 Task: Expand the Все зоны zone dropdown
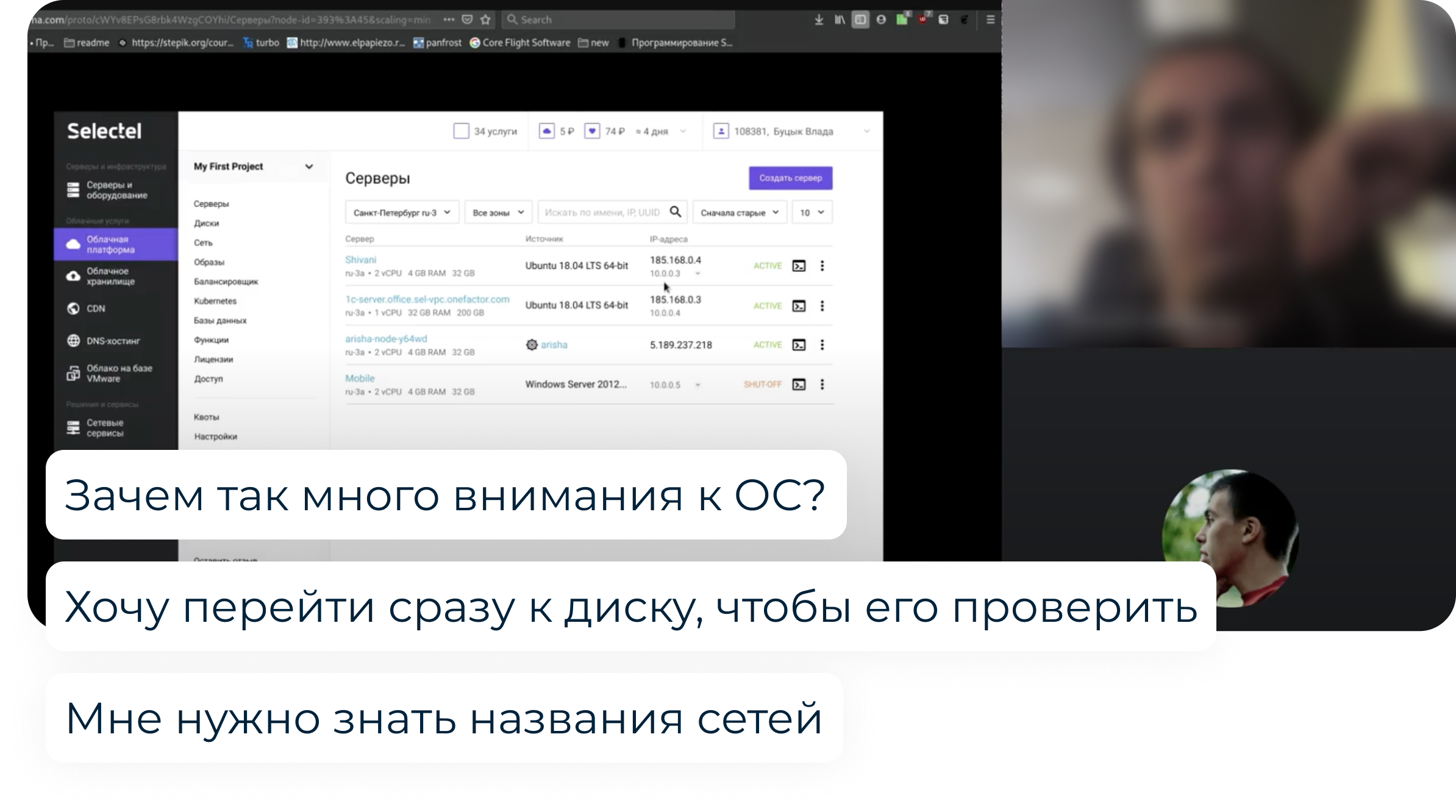pyautogui.click(x=498, y=212)
